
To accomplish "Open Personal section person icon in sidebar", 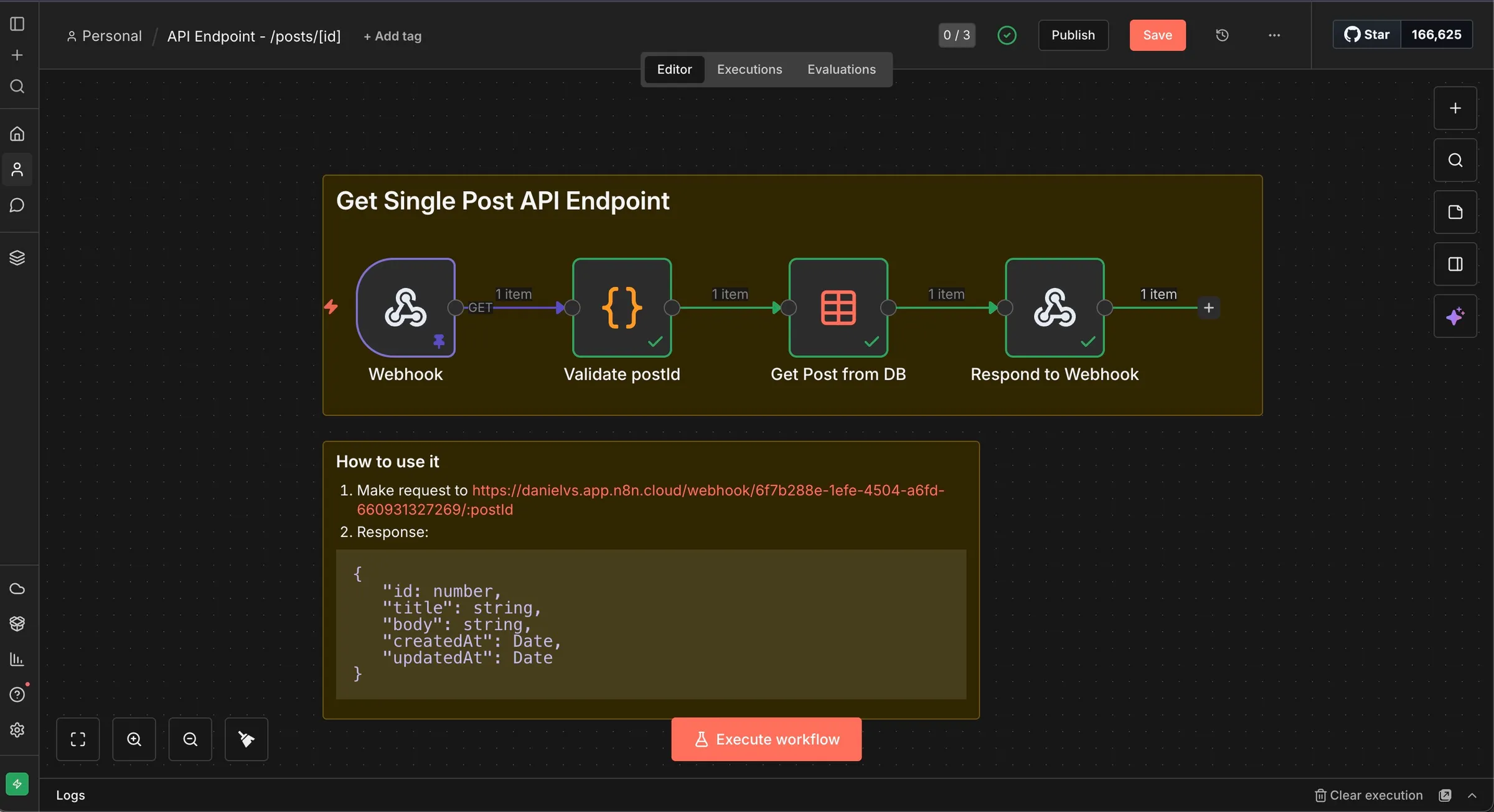I will coord(17,169).
